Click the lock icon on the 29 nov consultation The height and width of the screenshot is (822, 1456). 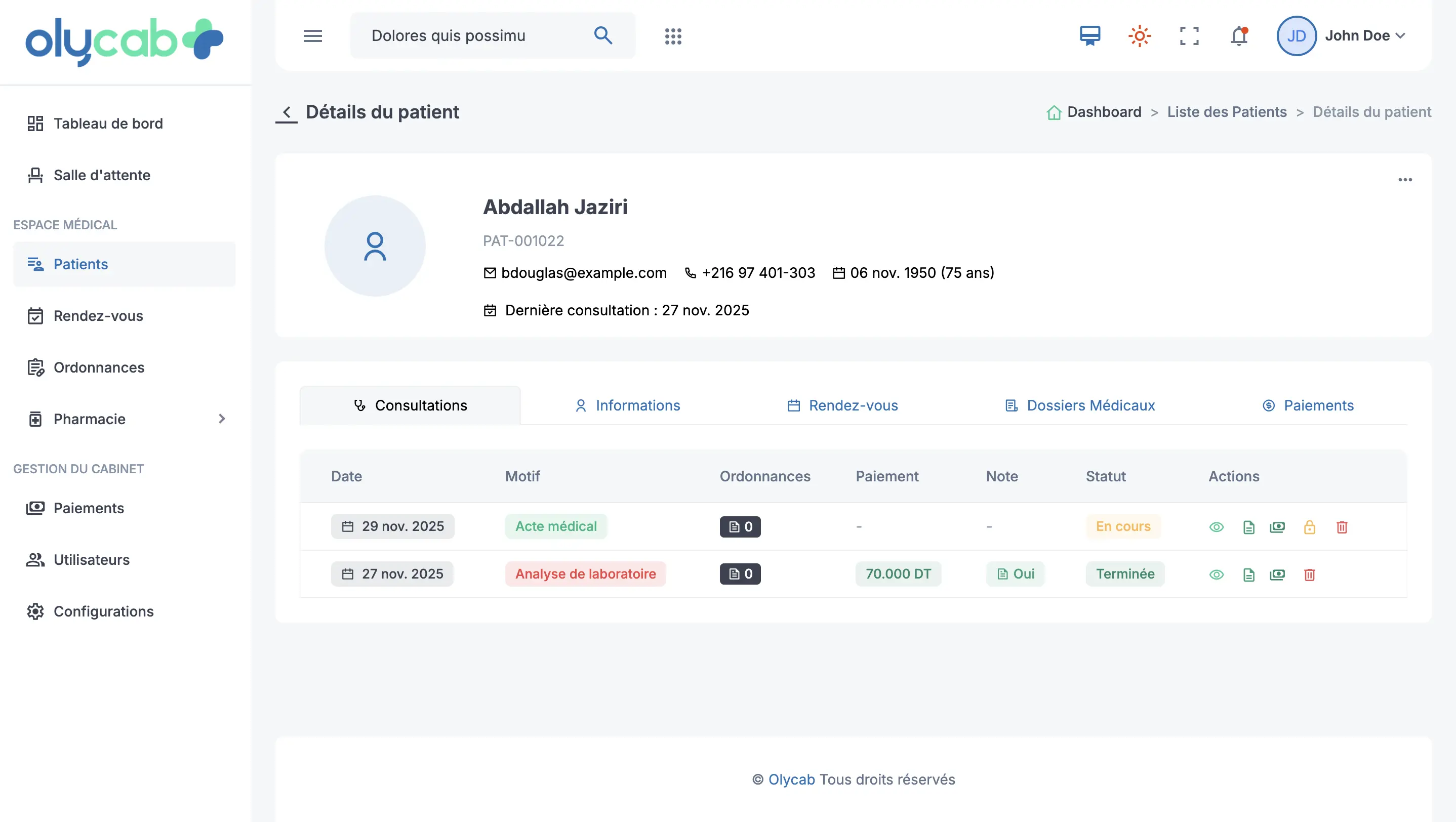coord(1310,526)
